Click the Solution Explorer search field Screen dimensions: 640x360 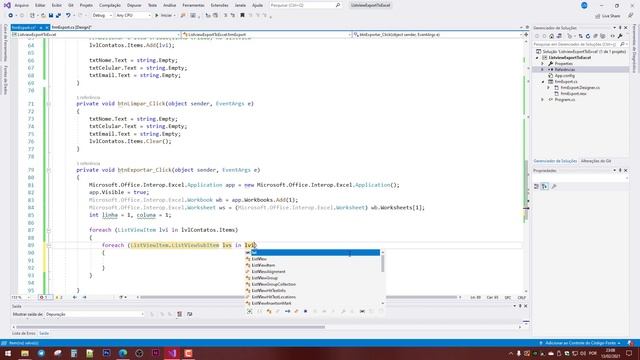(x=580, y=44)
